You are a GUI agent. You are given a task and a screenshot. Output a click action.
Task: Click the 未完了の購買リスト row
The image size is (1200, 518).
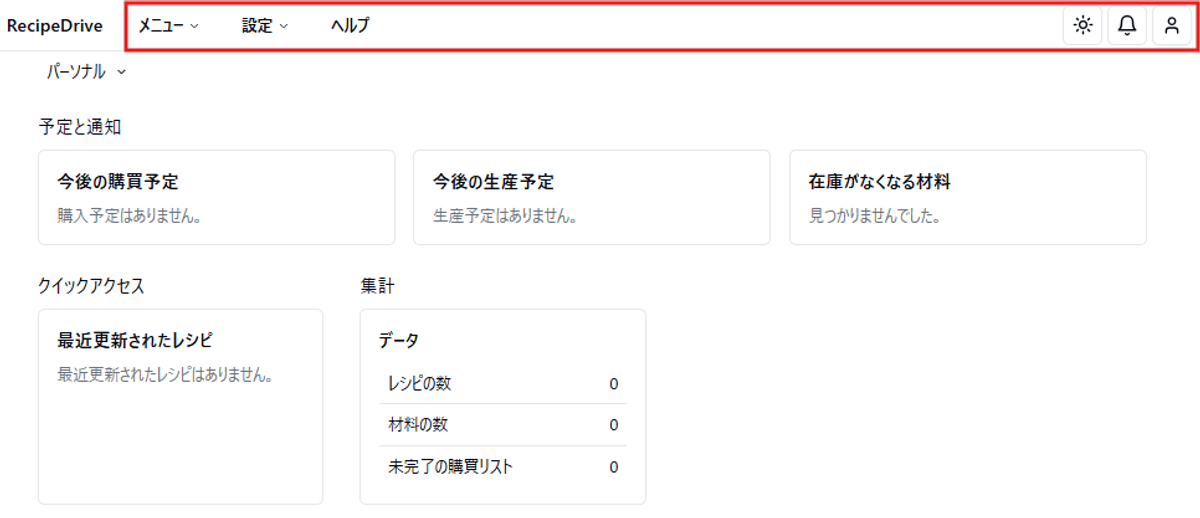coord(503,467)
